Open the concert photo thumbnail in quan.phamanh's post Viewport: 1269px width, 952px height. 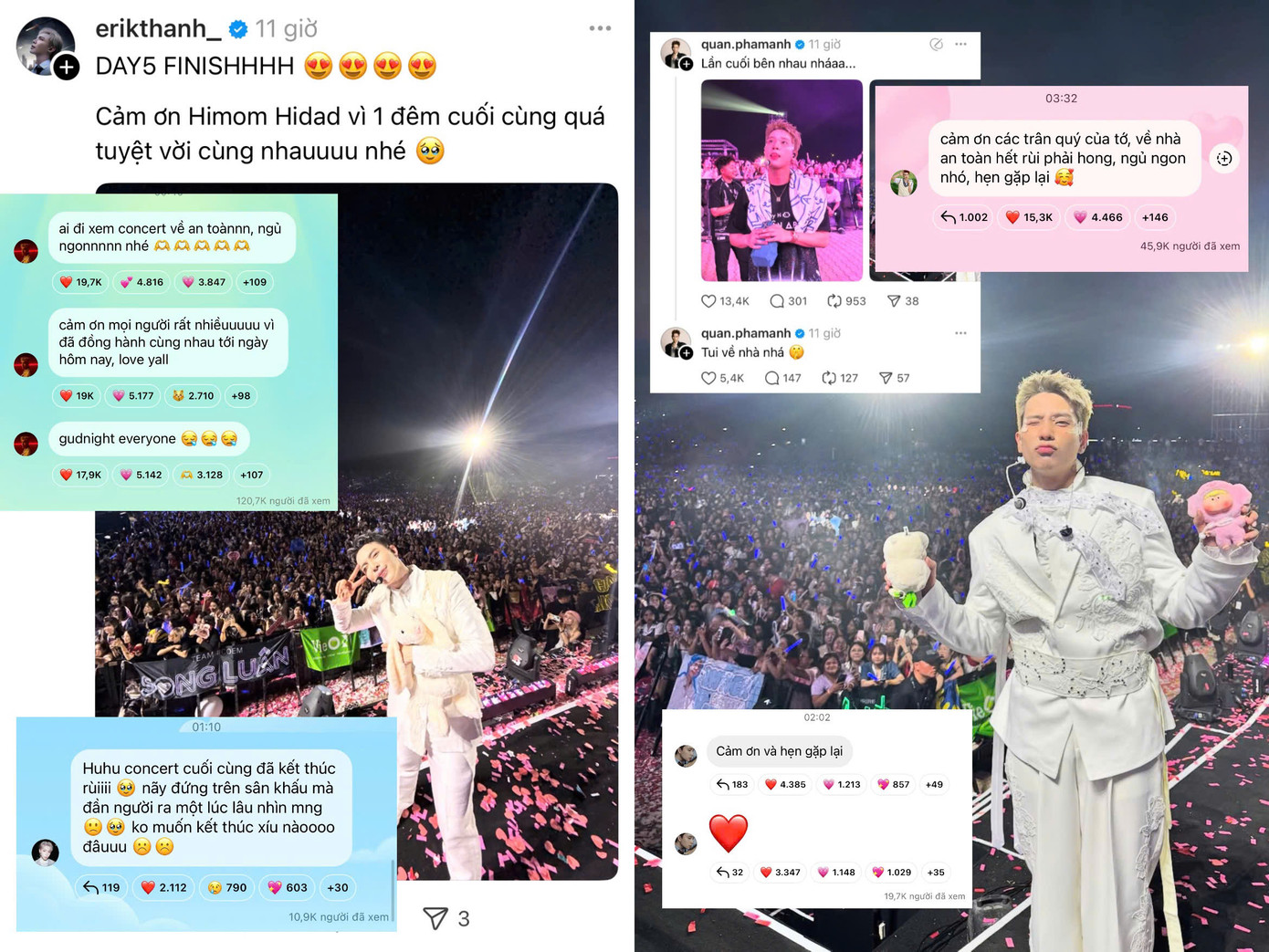(781, 180)
